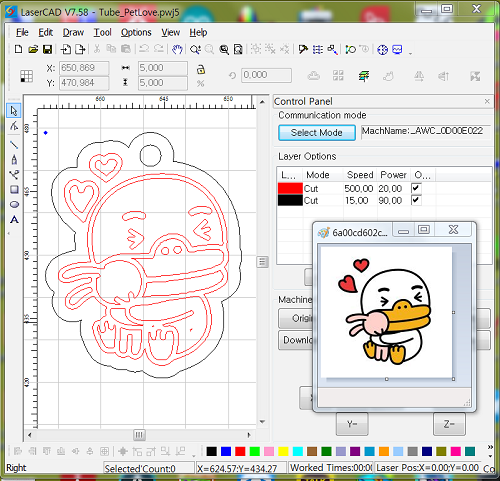Image resolution: width=500 pixels, height=481 pixels.
Task: Select the Rectangle drawing tool
Action: pyautogui.click(x=14, y=189)
